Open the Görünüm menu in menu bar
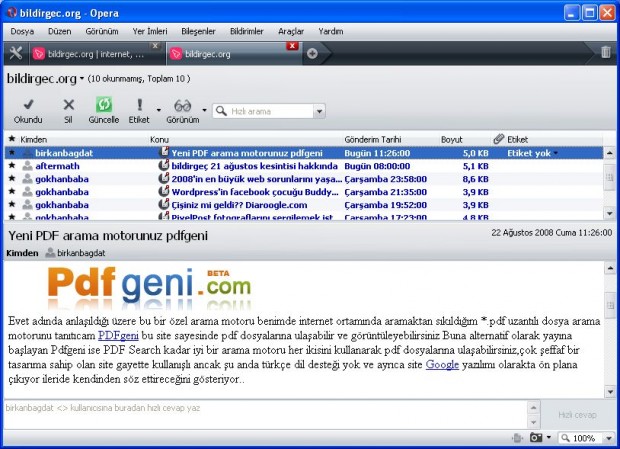Image resolution: width=620 pixels, height=449 pixels. point(102,31)
